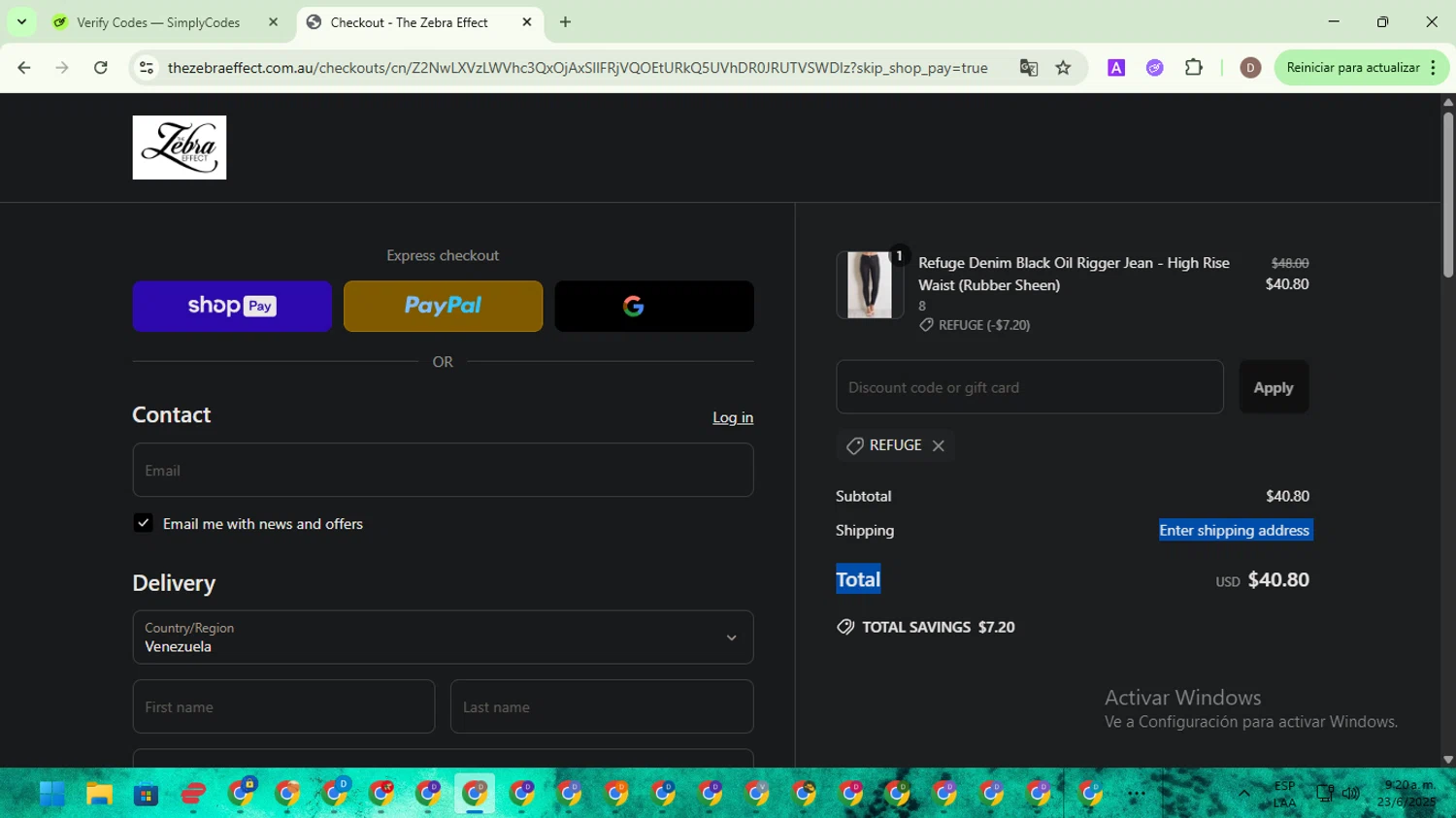Click the USD $40.80 total amount
Image resolution: width=1456 pixels, height=818 pixels.
point(1263,580)
